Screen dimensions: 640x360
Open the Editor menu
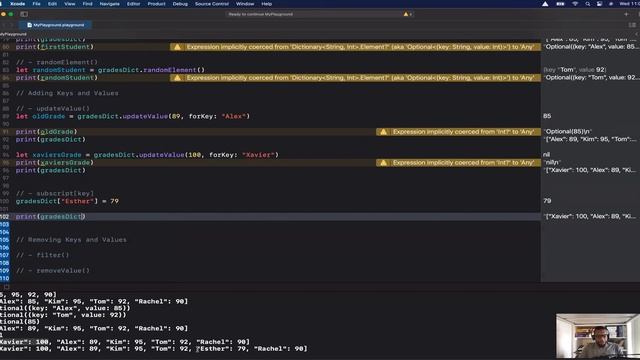tap(133, 4)
